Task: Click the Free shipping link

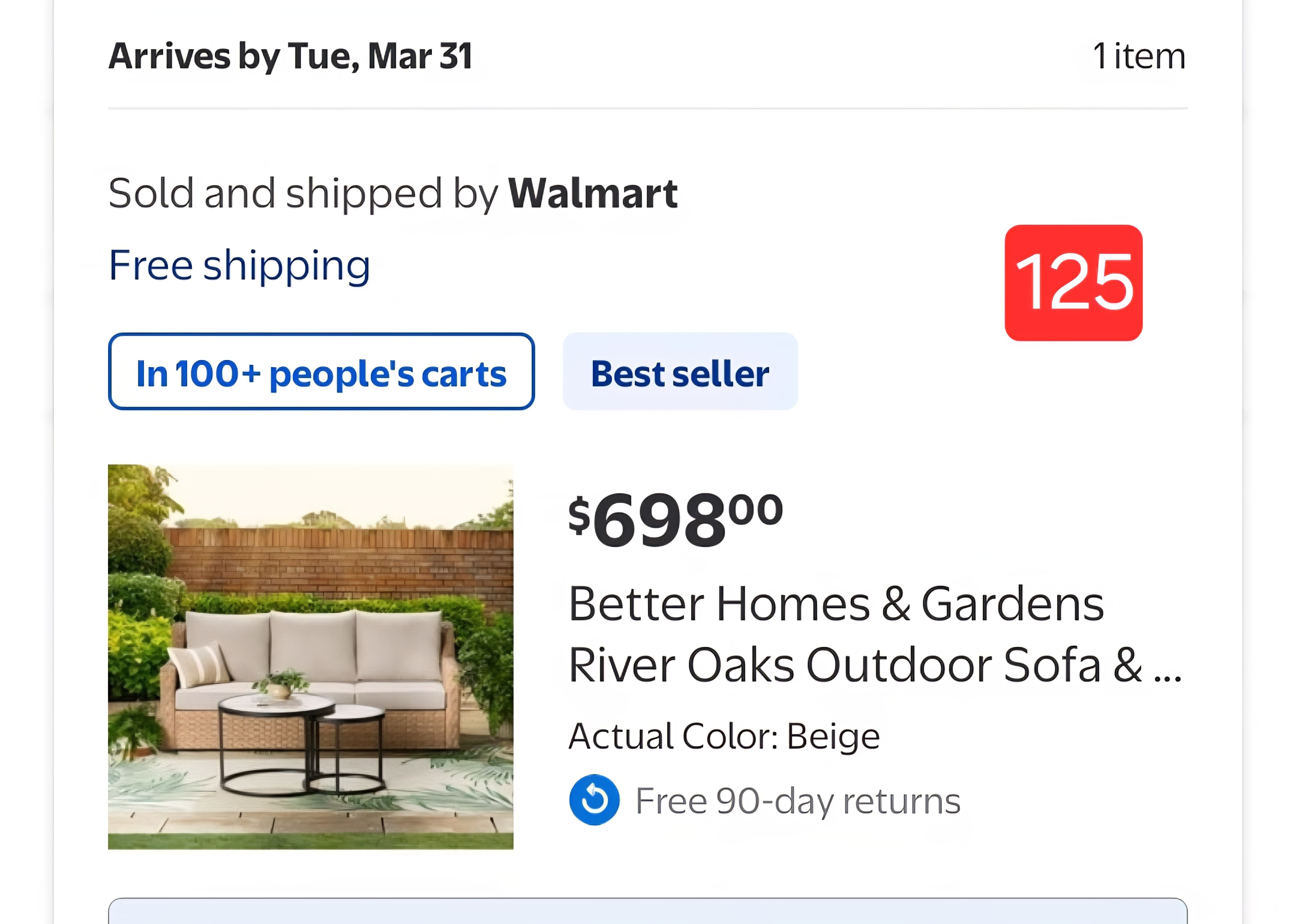Action: click(x=239, y=266)
